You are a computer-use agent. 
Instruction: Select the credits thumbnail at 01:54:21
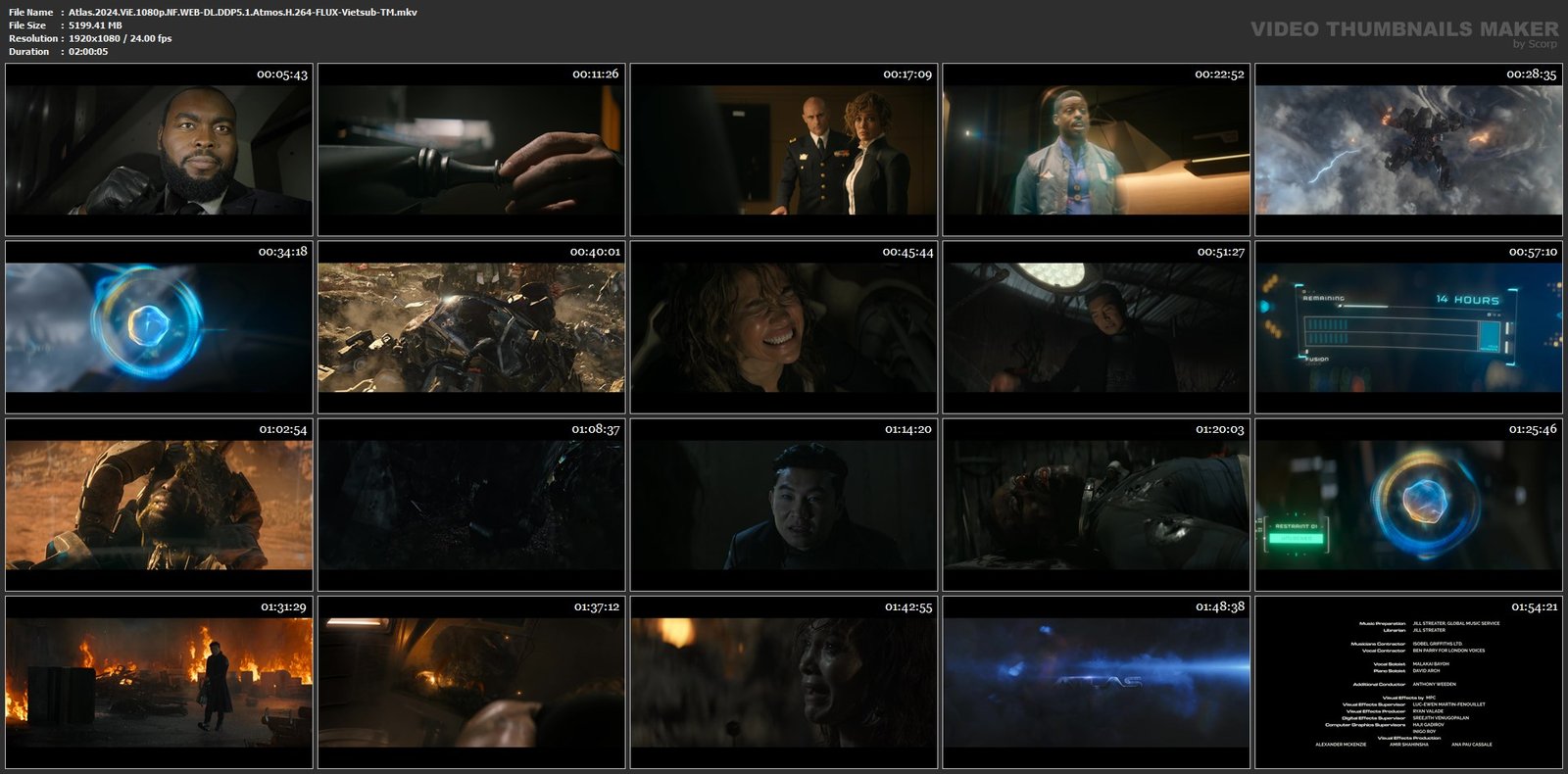[x=1408, y=683]
